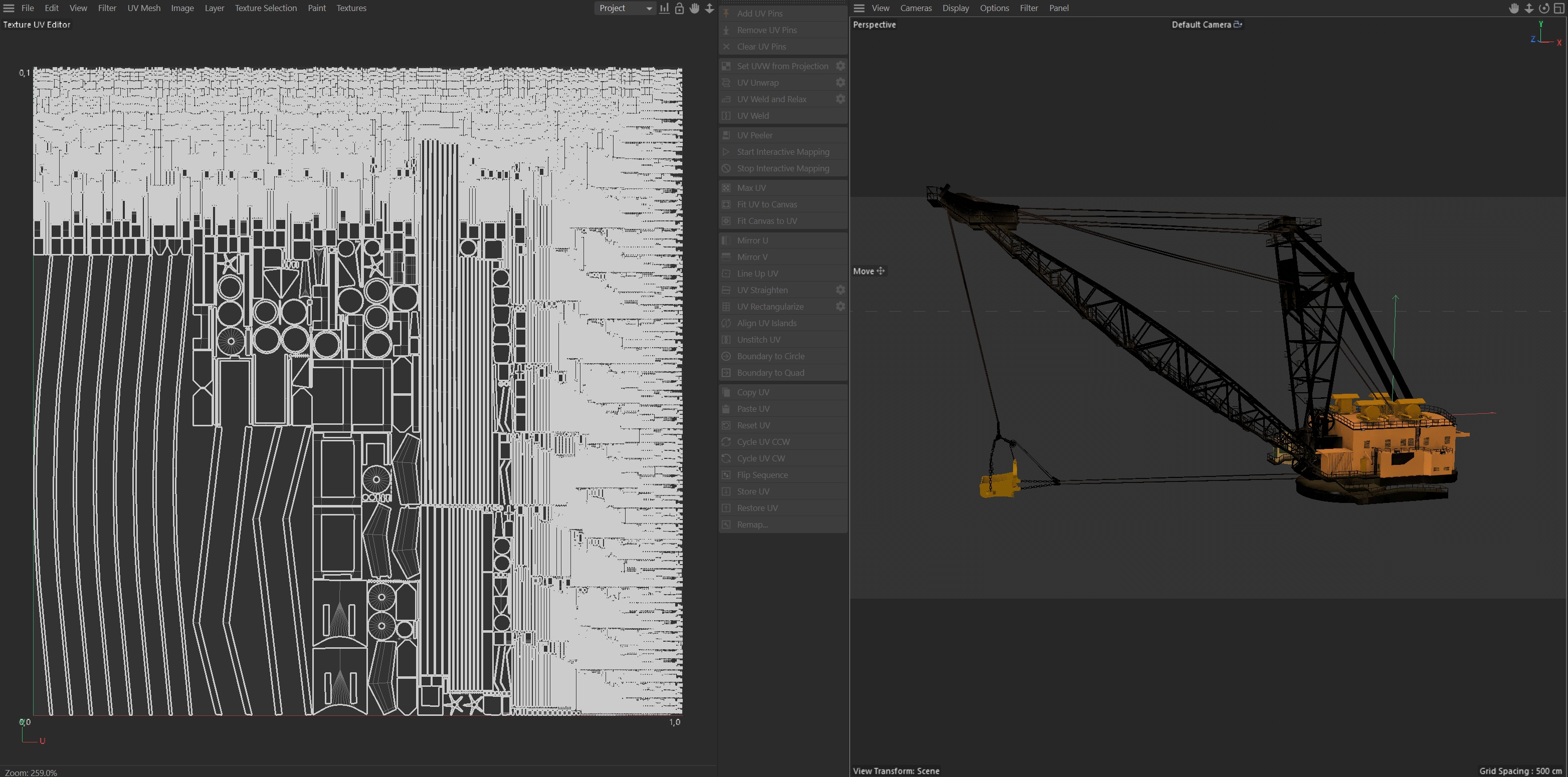Open UV Rectangularize settings gear

tap(840, 306)
